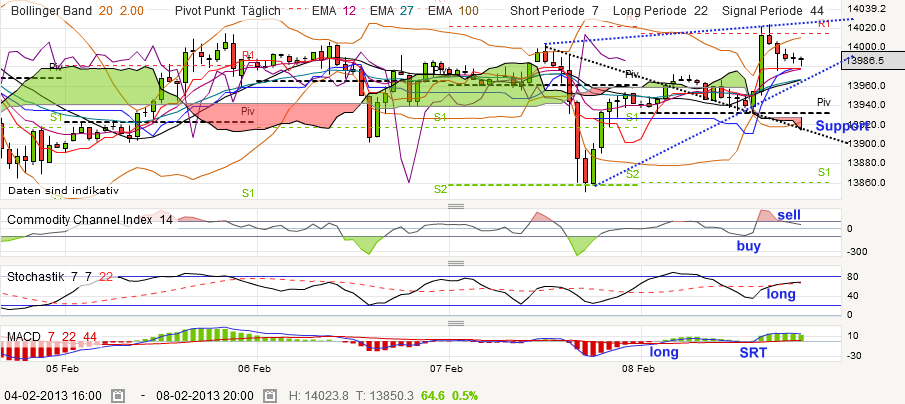Click the Daten sind indikativ notice
The width and height of the screenshot is (905, 404).
(64, 190)
